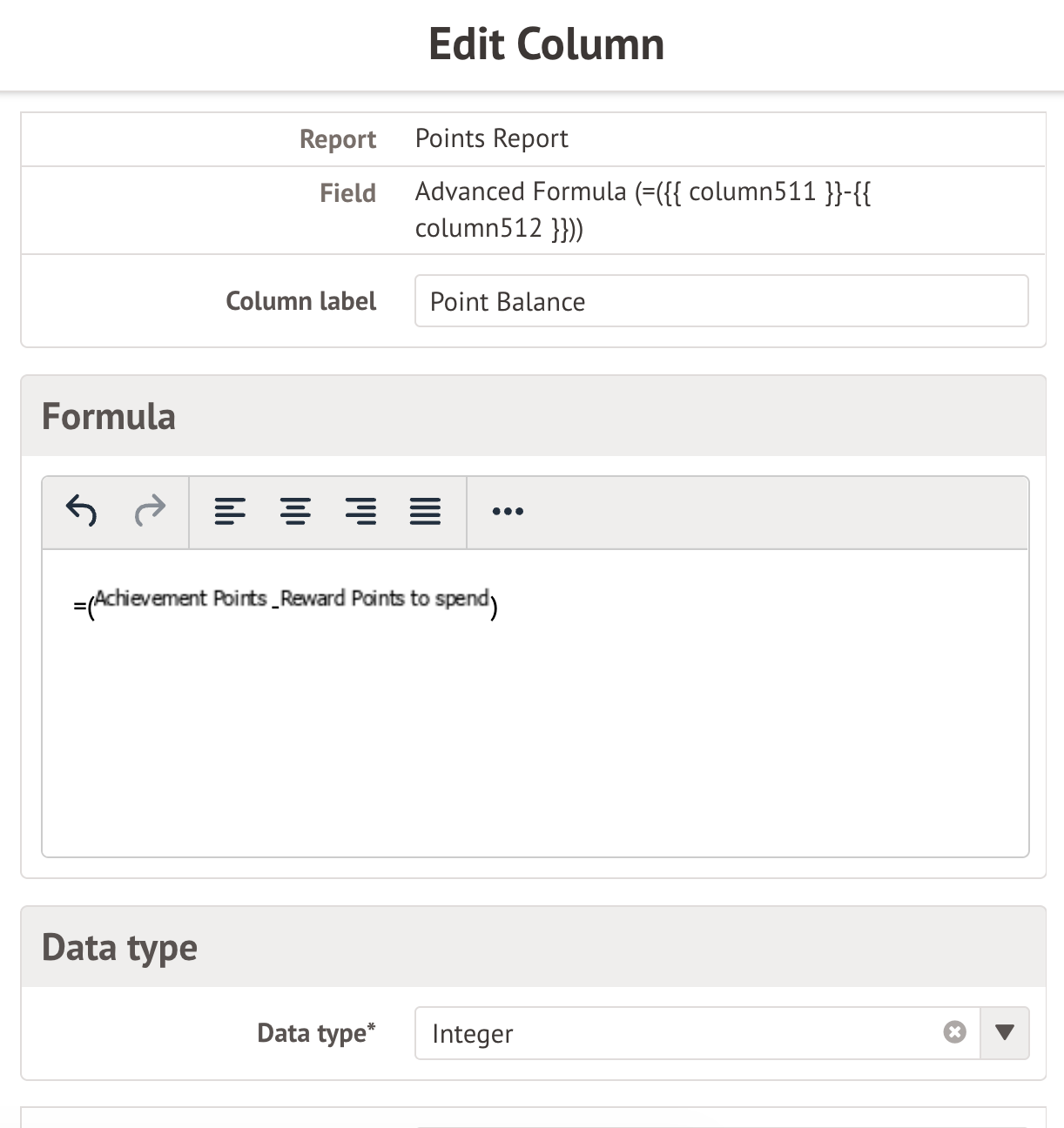Click the Data type* field label
This screenshot has width=1064, height=1128.
tap(316, 1033)
